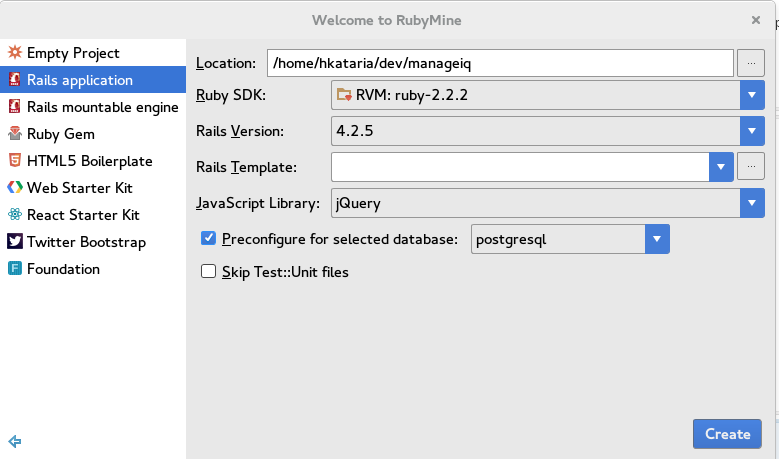Select Empty Project type
The width and height of the screenshot is (779, 459).
click(x=93, y=53)
